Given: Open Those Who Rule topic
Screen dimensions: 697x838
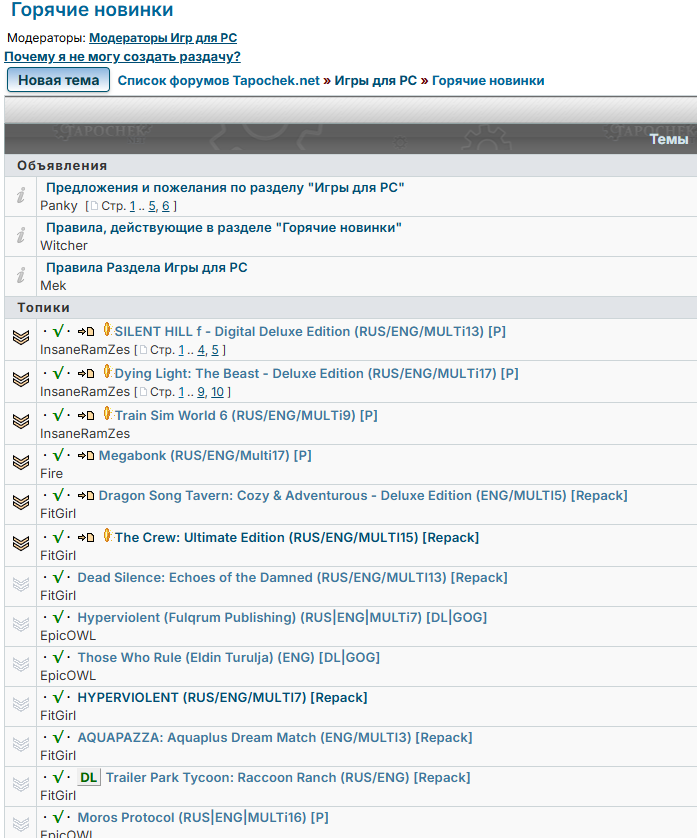Looking at the screenshot, I should pyautogui.click(x=229, y=658).
